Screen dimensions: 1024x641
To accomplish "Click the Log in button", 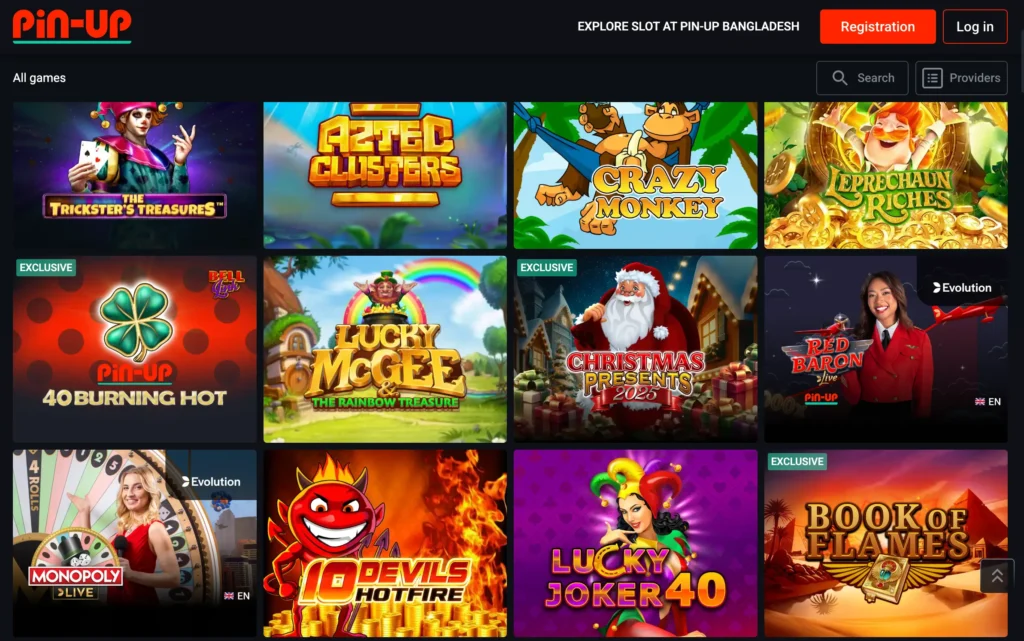I will coord(974,27).
